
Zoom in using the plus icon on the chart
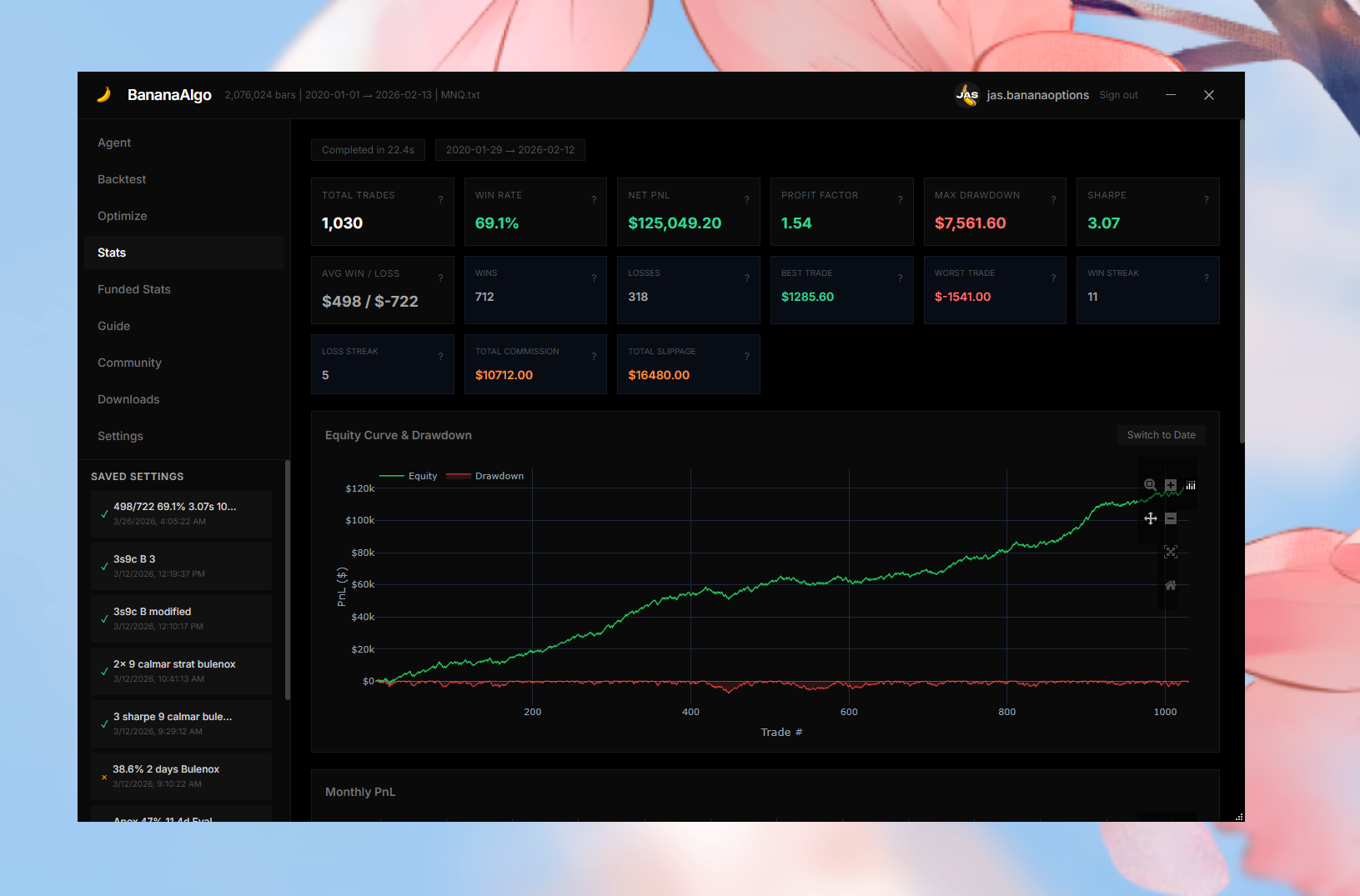pos(1171,485)
